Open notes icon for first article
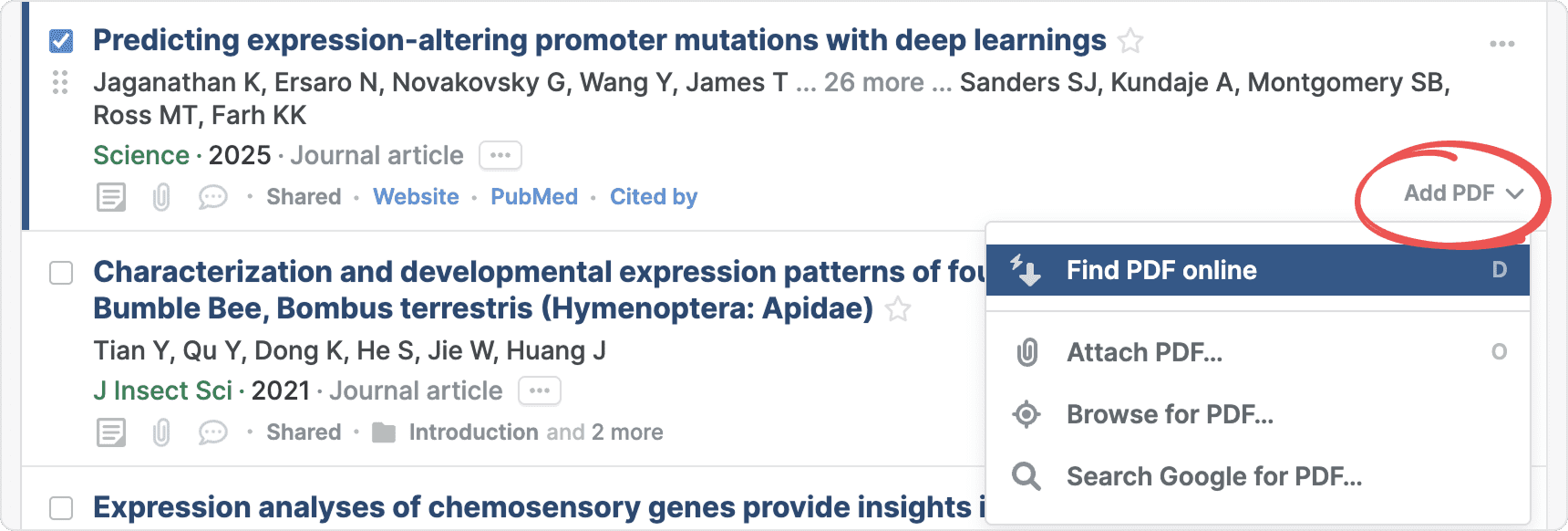This screenshot has height=531, width=1568. 111,197
